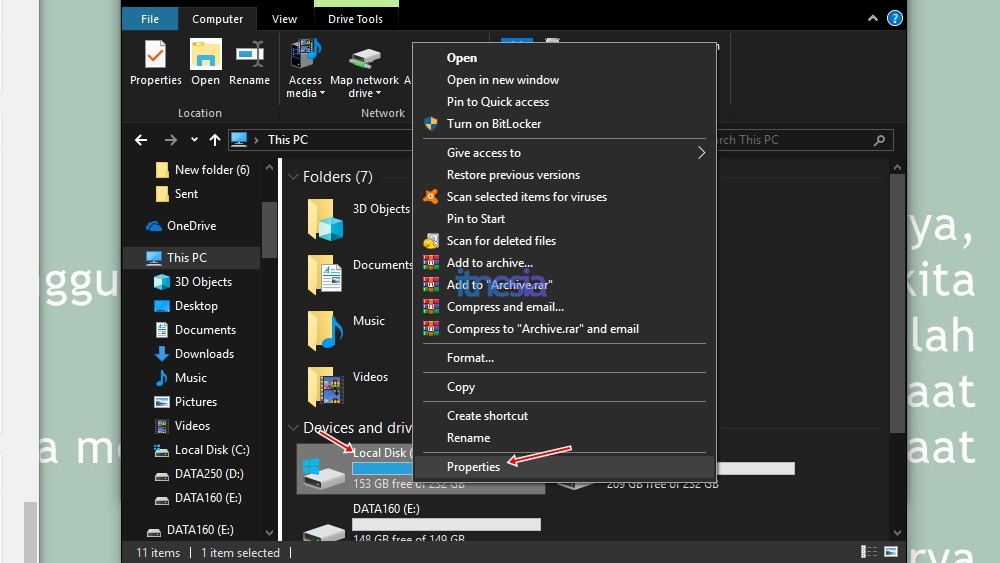The width and height of the screenshot is (1000, 563).
Task: Click the content pane vertical scrollbar
Action: tap(897, 303)
